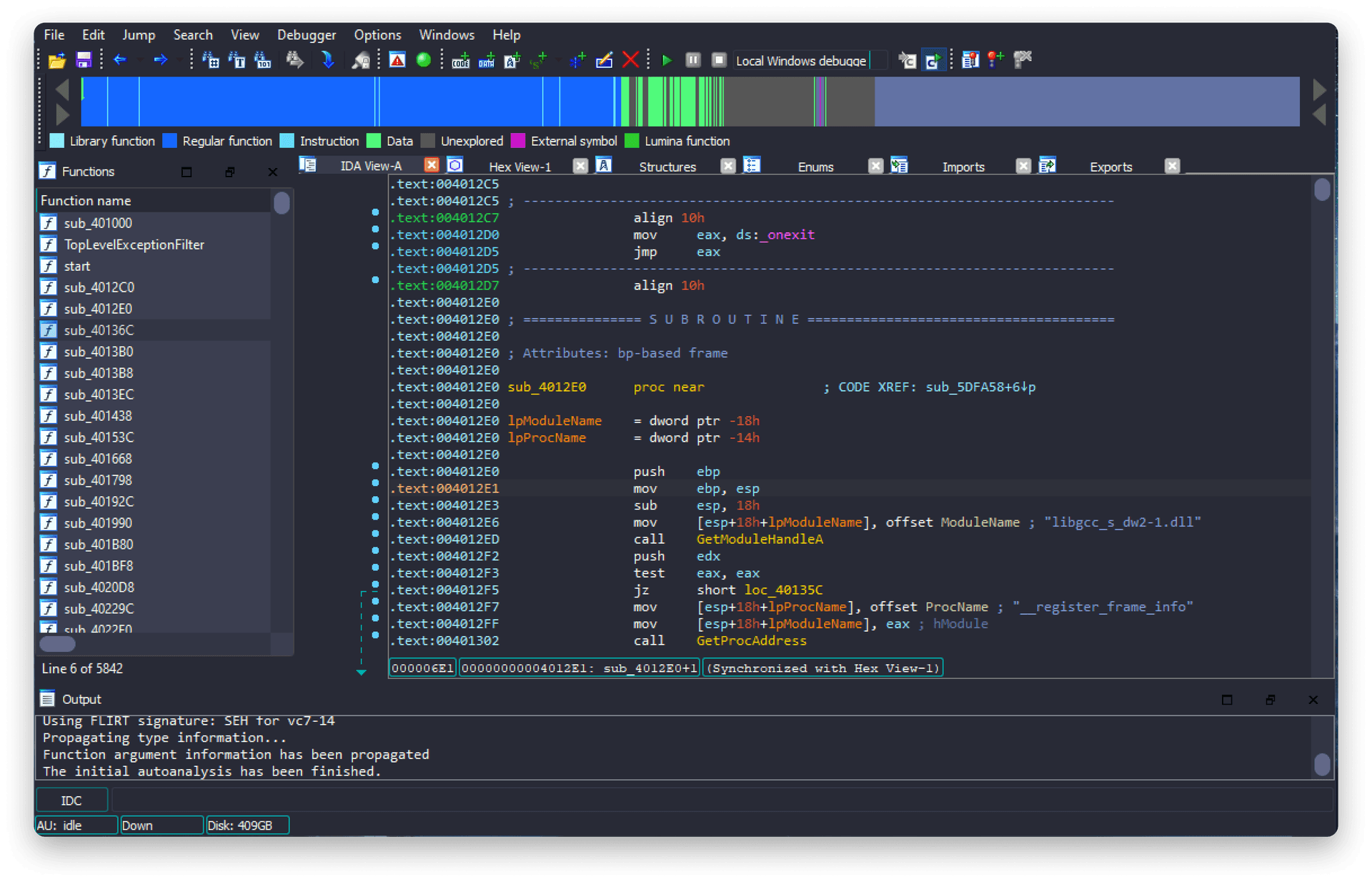The image size is (1372, 882).
Task: Save the IDA database with the disk icon
Action: click(x=83, y=60)
